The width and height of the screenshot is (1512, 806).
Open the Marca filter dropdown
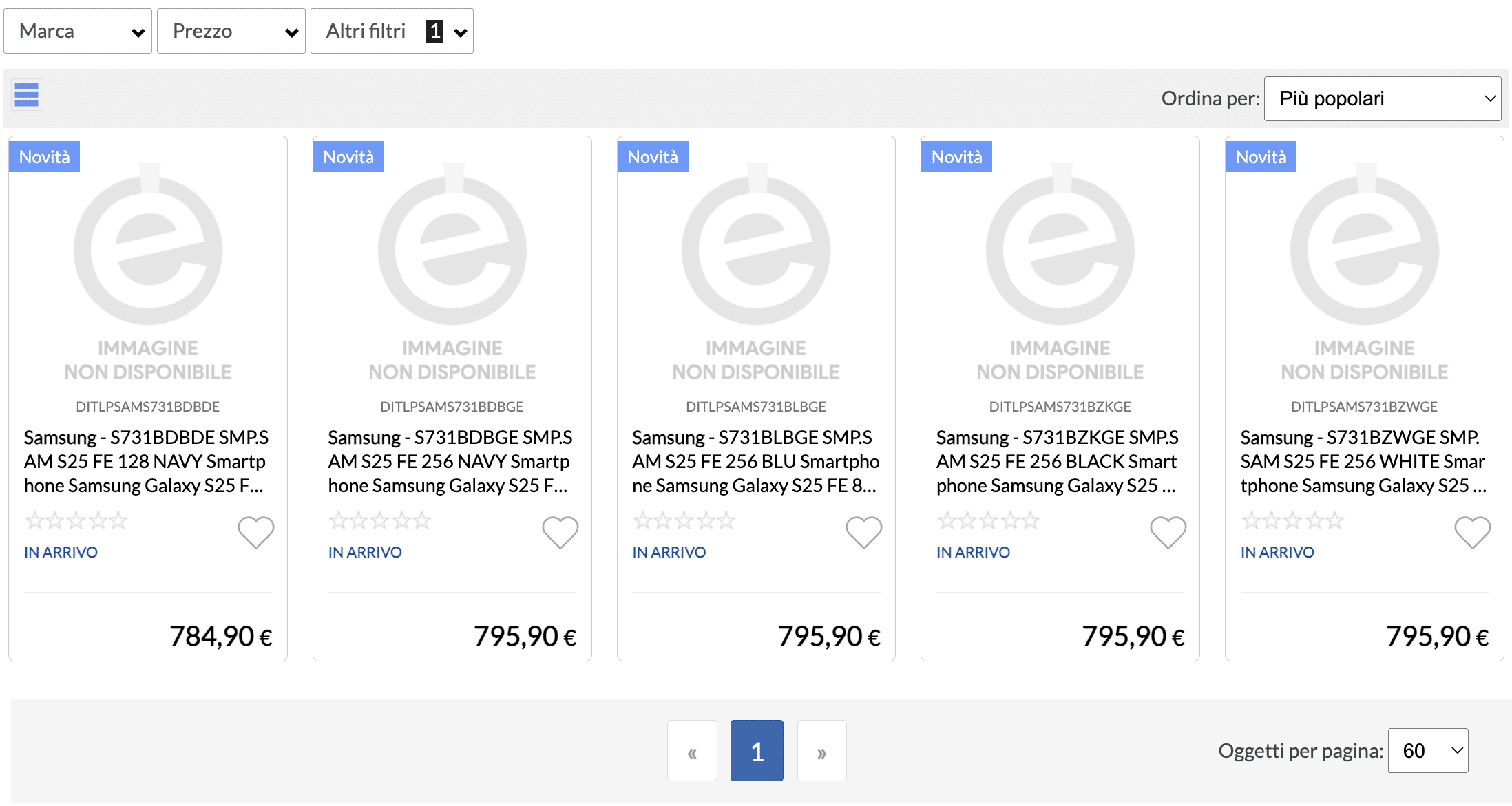(x=77, y=30)
